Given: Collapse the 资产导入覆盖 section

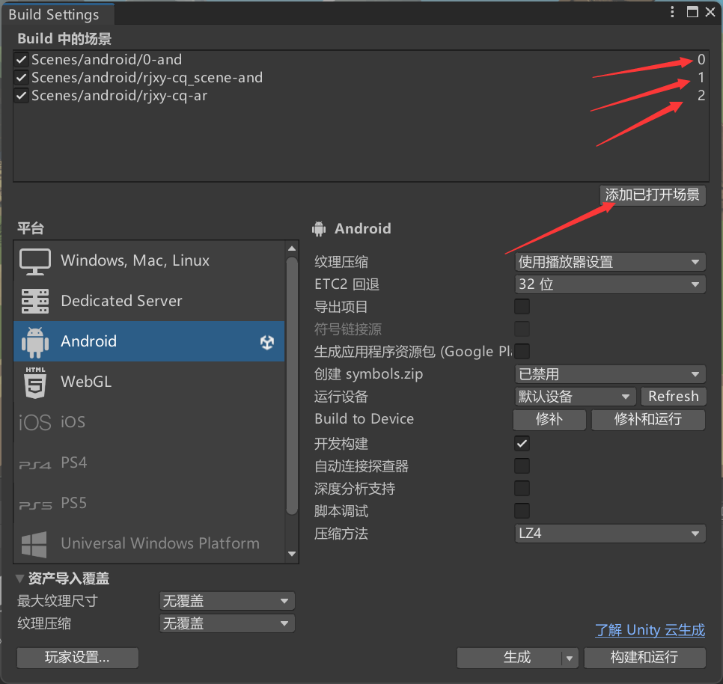Looking at the screenshot, I should tap(20, 578).
